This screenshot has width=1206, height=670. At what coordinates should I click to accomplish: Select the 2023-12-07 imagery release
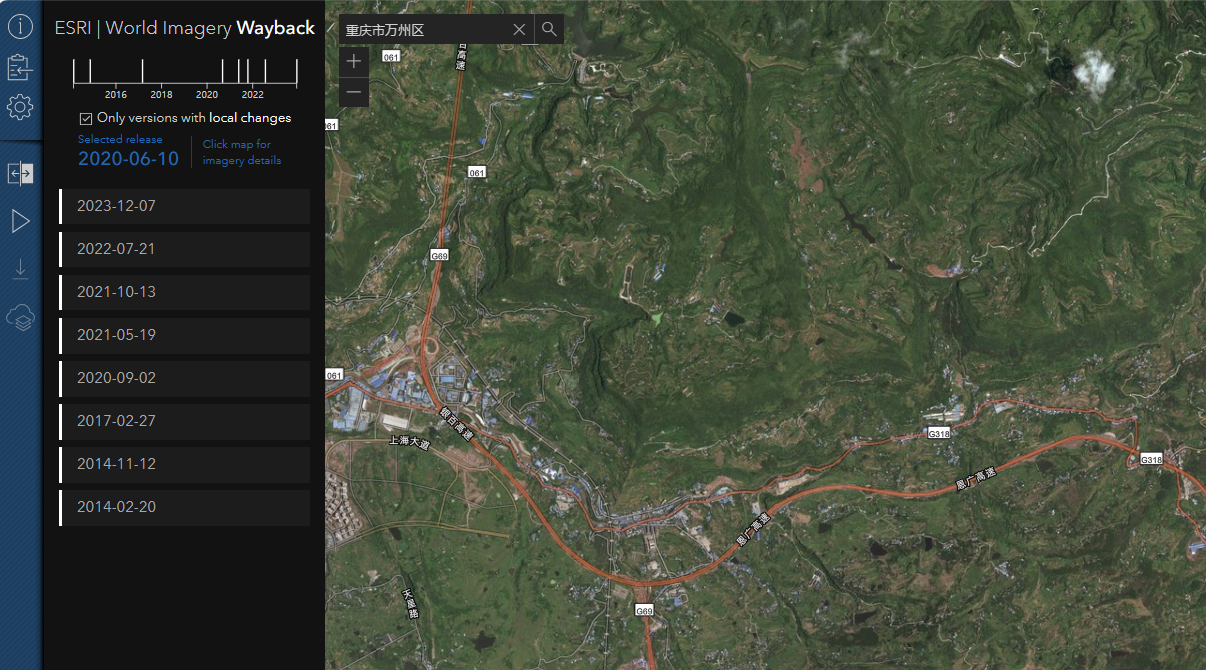[185, 206]
